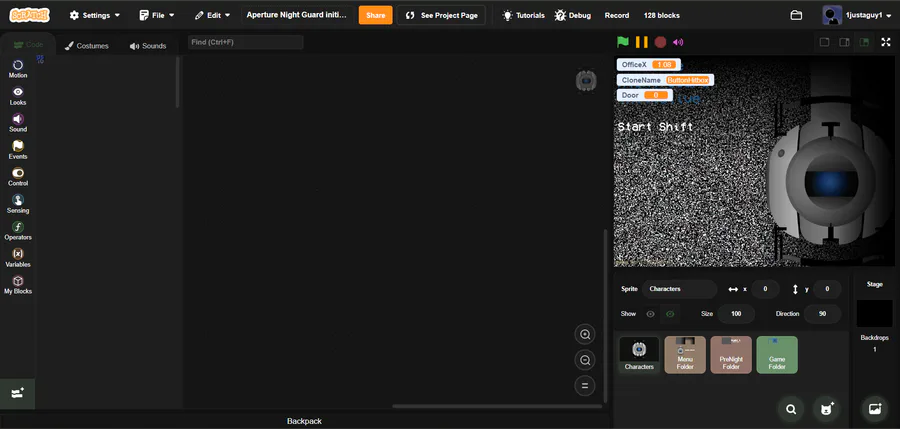Click the Find (Ctrl+F) search box
Viewport: 900px width, 429px height.
[246, 42]
